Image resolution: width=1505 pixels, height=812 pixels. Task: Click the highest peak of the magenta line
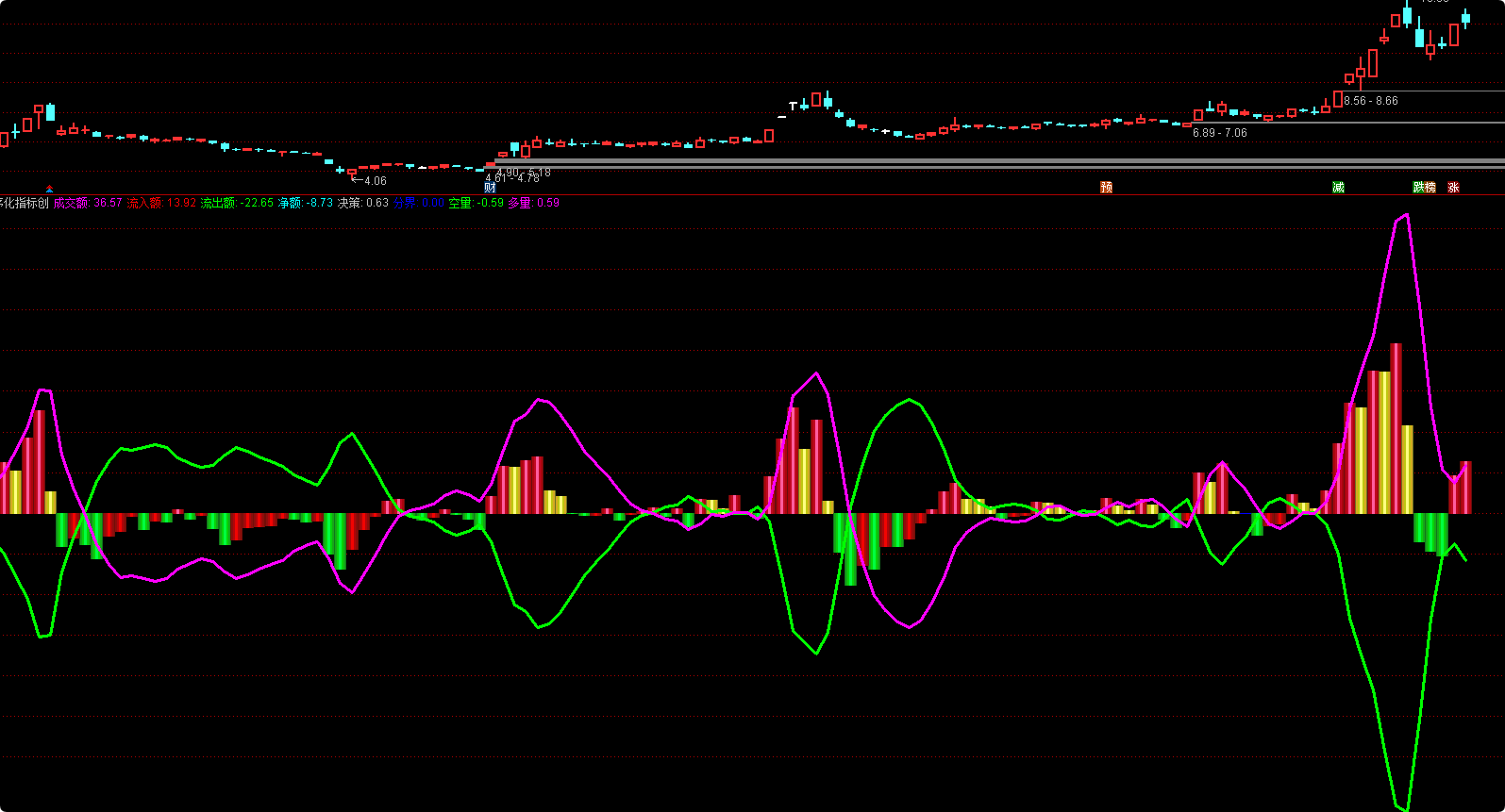click(1407, 215)
